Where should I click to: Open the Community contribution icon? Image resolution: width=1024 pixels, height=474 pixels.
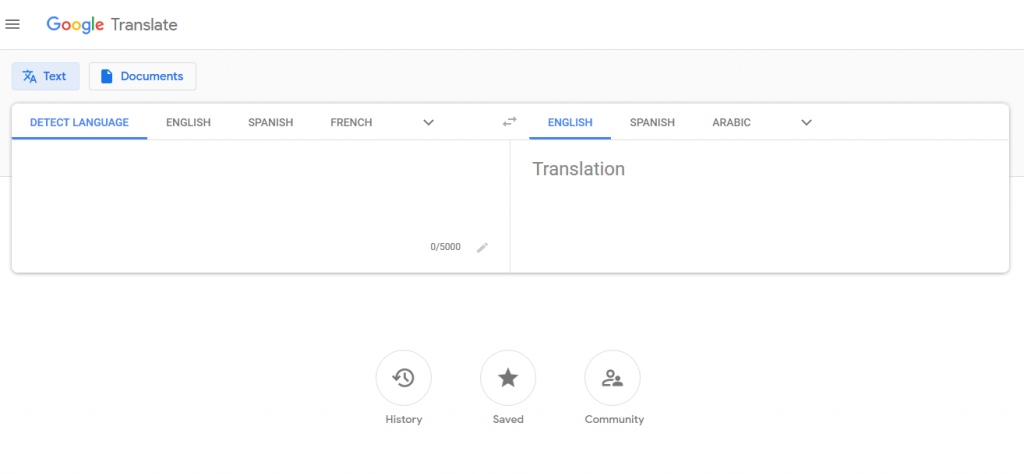tap(613, 378)
